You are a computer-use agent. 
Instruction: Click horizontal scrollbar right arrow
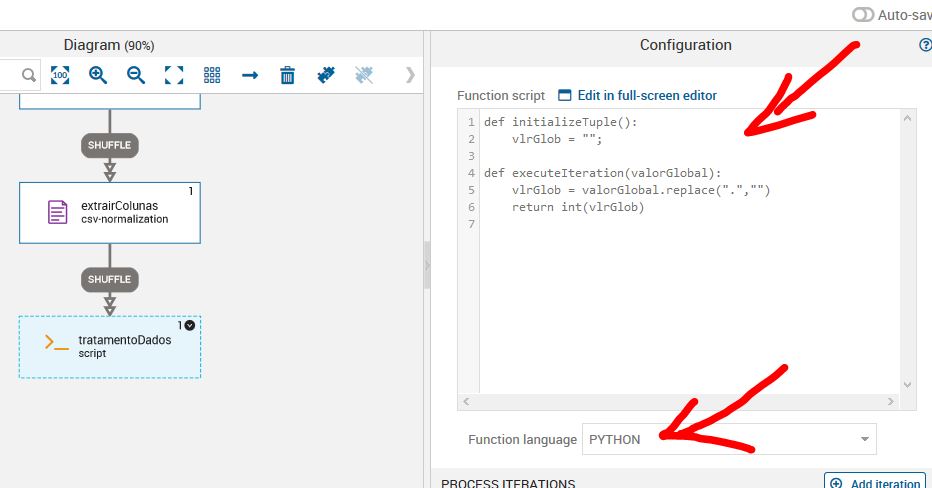[890, 402]
